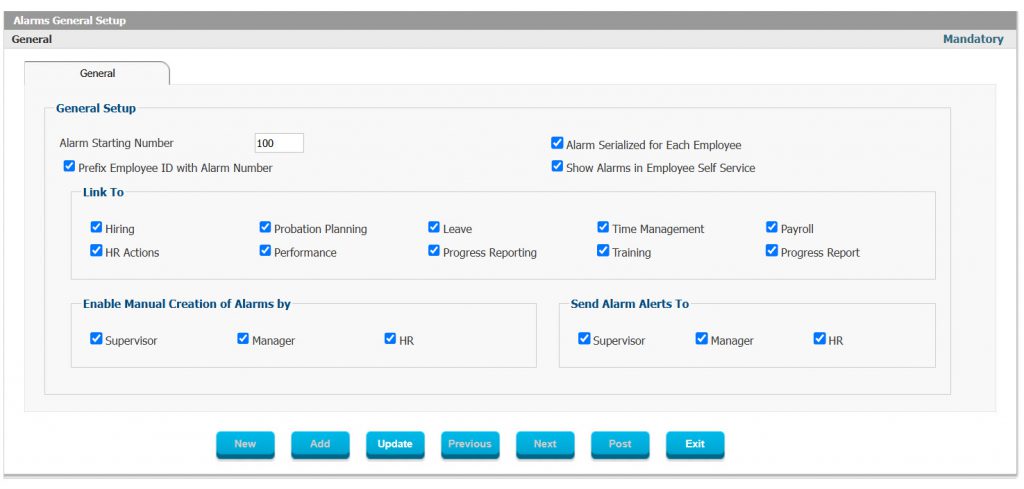Screen dimensions: 1024x489
Task: Toggle Prefix Employee ID with Alarm Number
Action: 69,166
